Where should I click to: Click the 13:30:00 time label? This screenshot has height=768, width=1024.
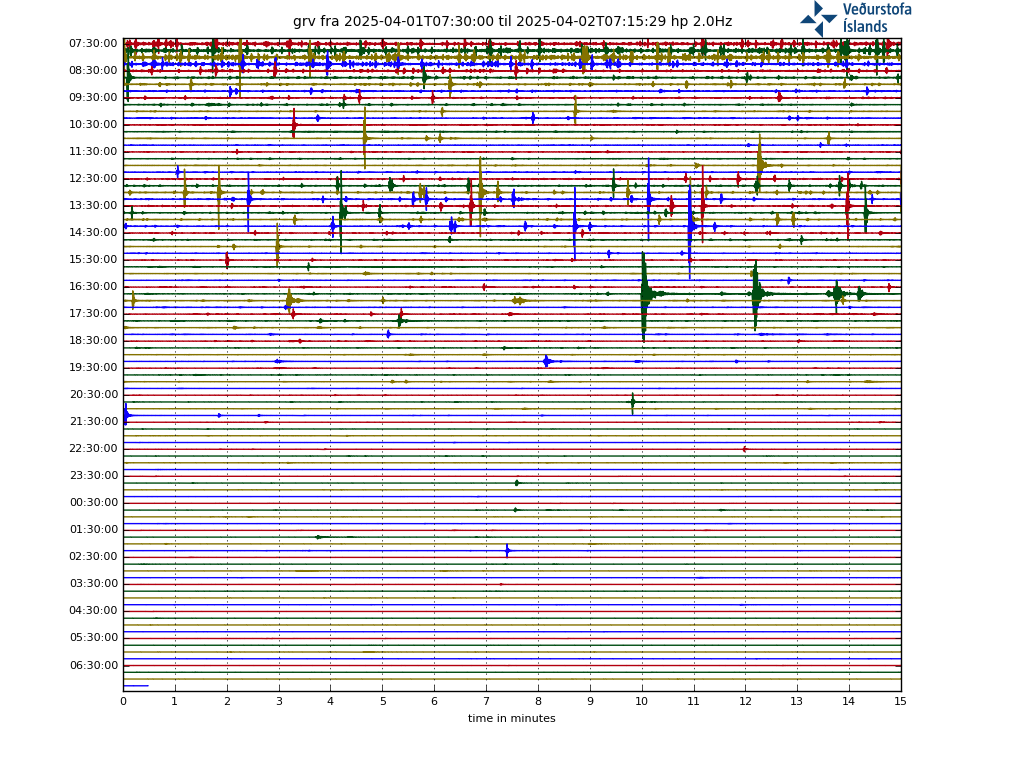click(93, 206)
